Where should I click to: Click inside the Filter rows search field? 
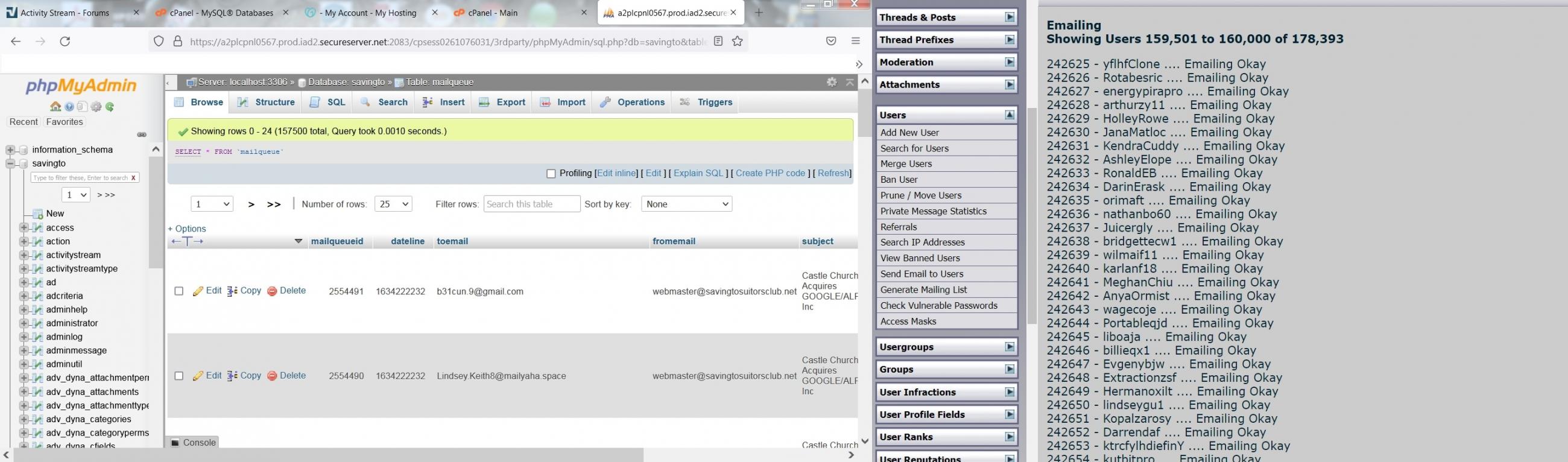point(532,204)
